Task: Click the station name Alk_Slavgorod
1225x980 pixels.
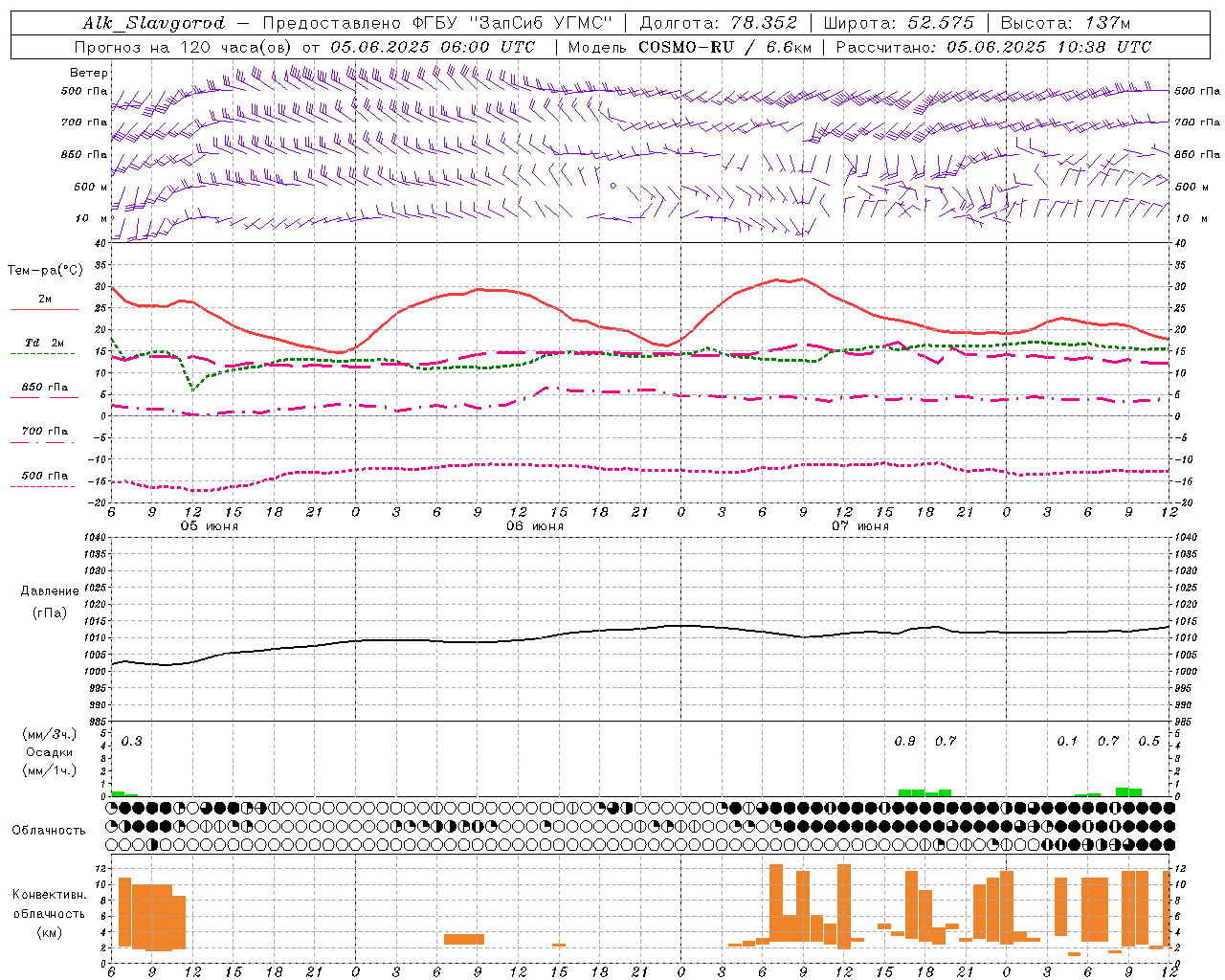Action: pyautogui.click(x=154, y=23)
